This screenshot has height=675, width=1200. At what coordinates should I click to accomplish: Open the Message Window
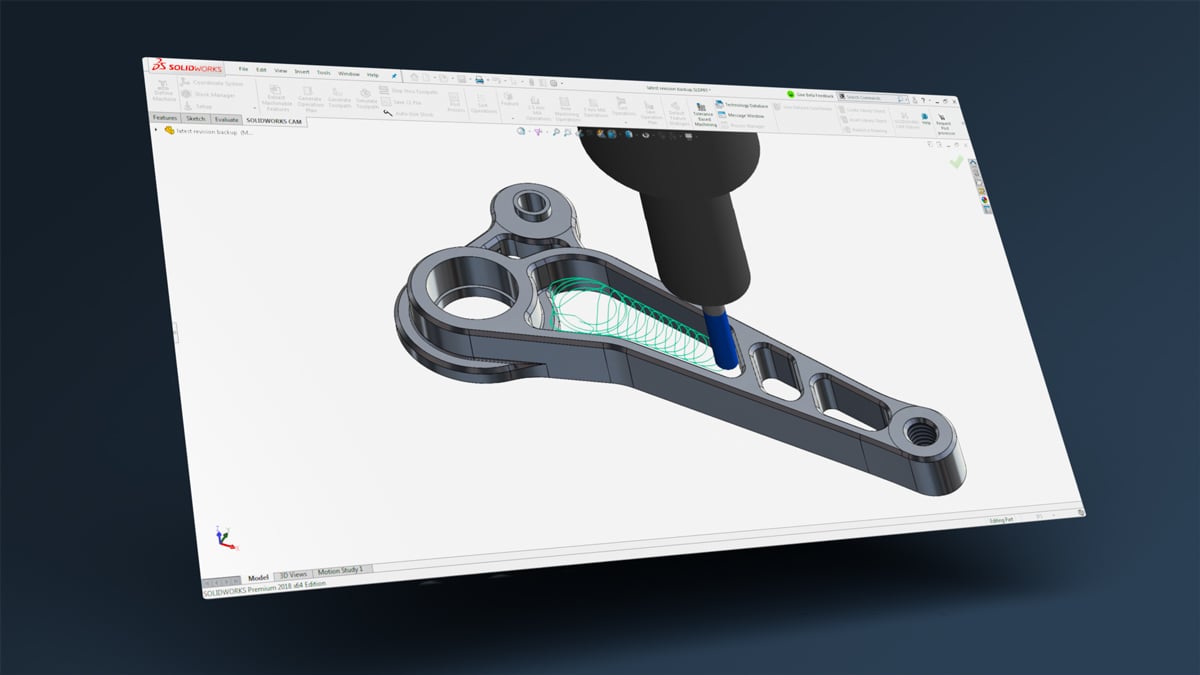click(x=744, y=116)
